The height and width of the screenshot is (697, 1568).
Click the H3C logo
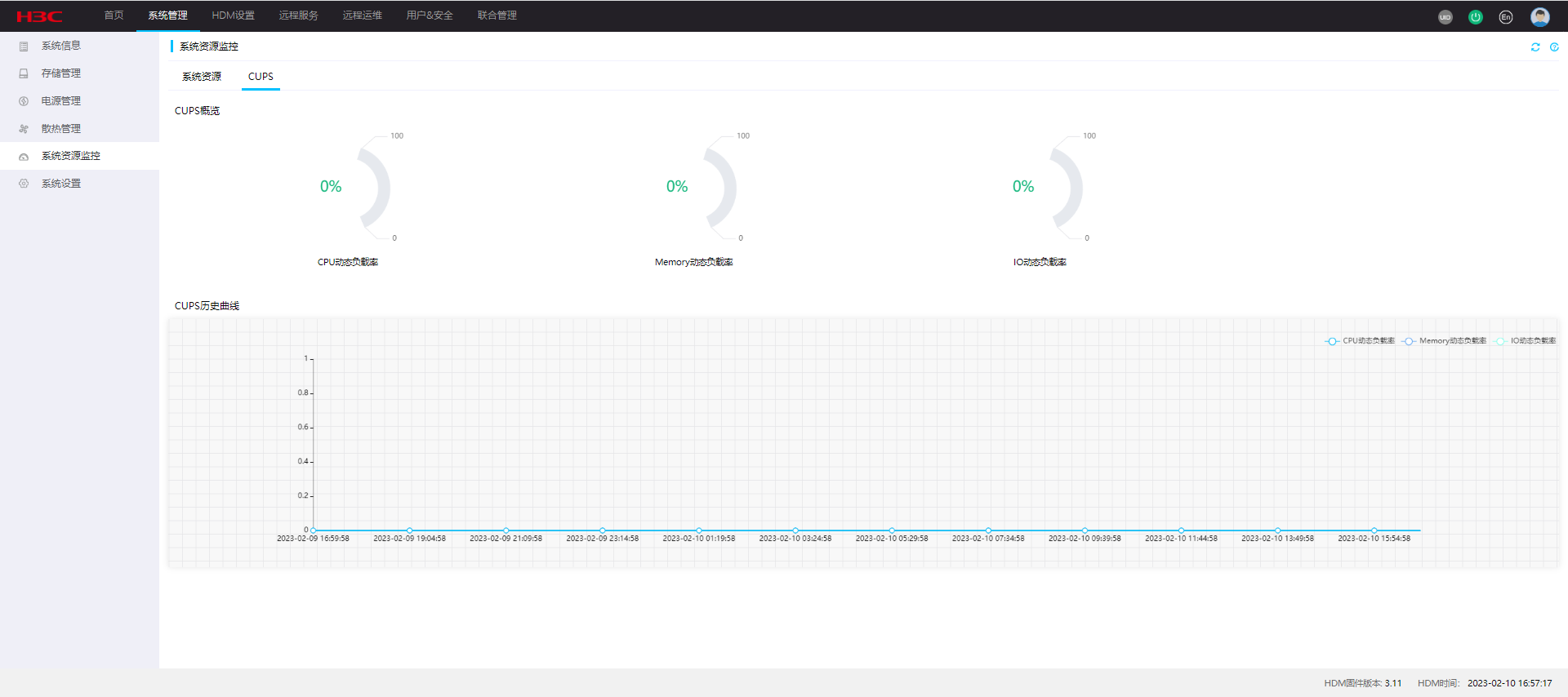(39, 16)
